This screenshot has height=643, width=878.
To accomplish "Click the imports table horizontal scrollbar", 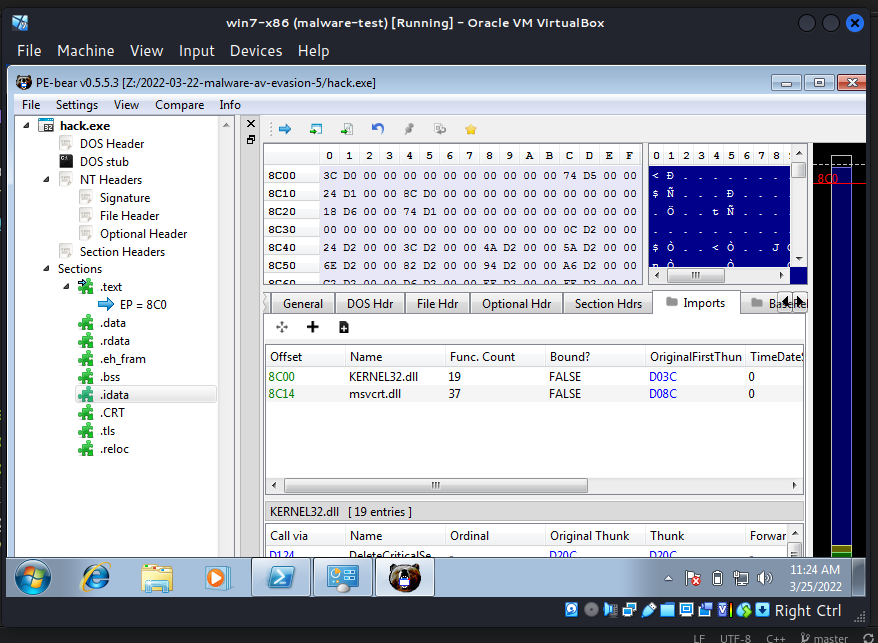I will [434, 486].
